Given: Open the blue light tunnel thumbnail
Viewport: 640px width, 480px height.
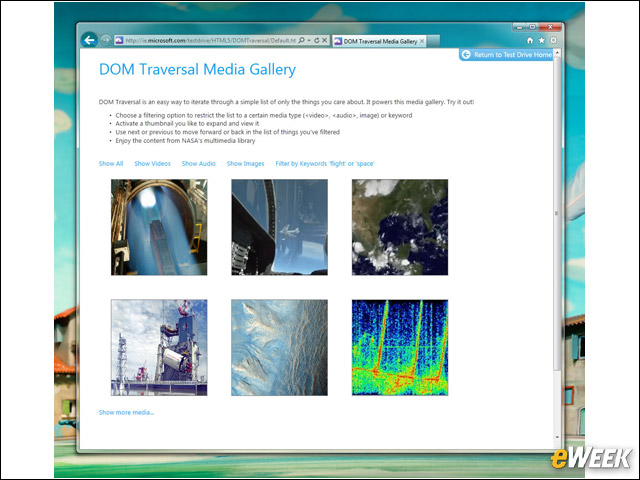Looking at the screenshot, I should [x=159, y=227].
